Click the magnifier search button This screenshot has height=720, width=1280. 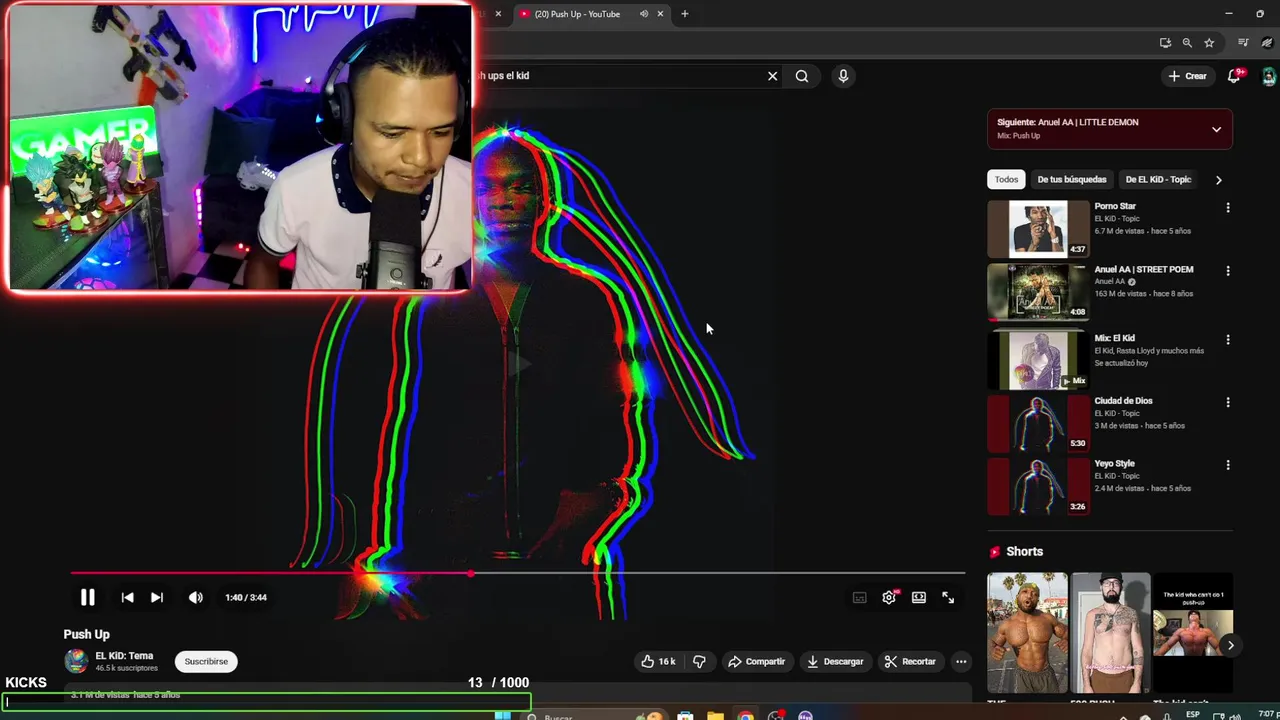(802, 76)
